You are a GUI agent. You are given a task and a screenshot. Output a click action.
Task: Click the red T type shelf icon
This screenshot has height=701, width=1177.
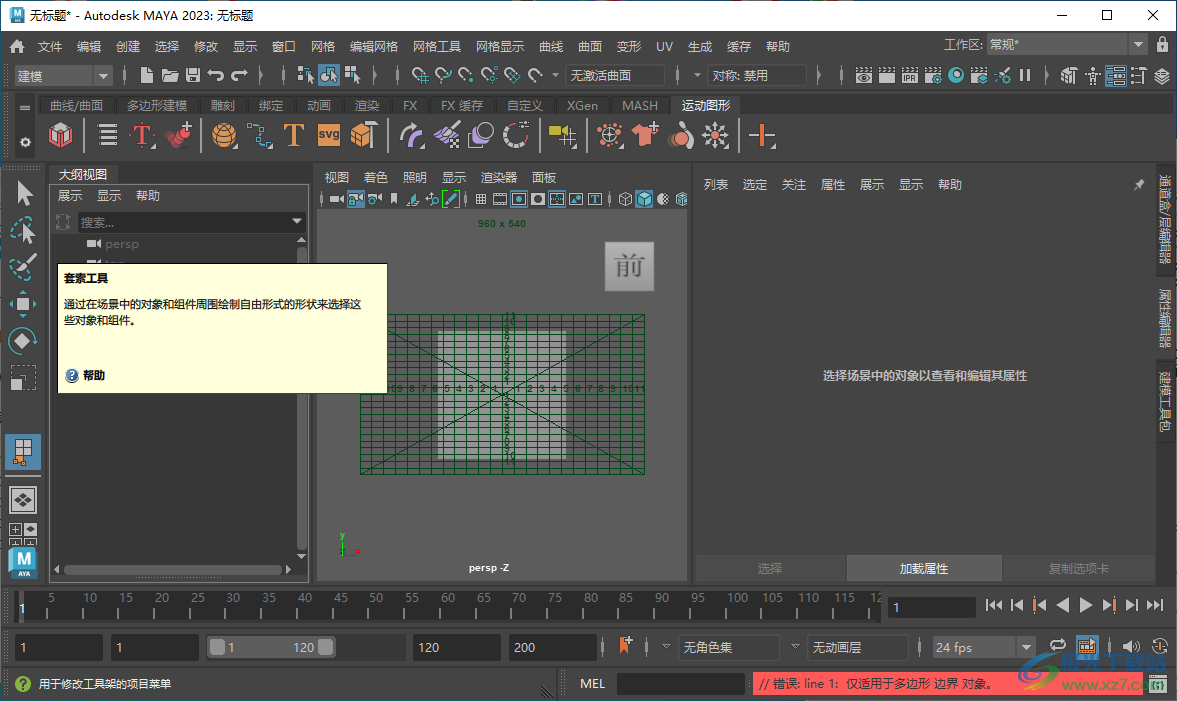(142, 135)
